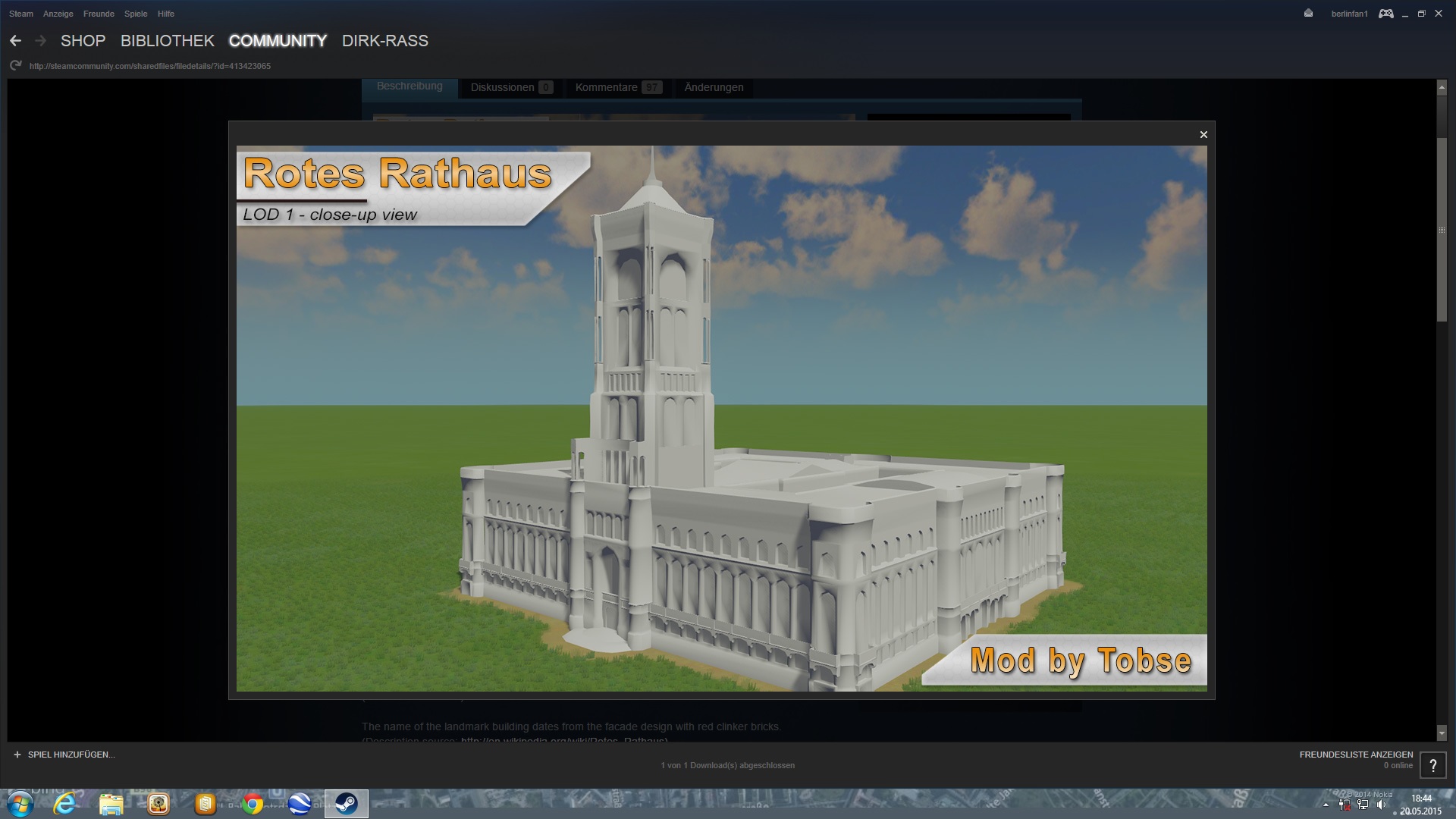Open Google Earth from the taskbar
The image size is (1456, 819).
point(300,804)
